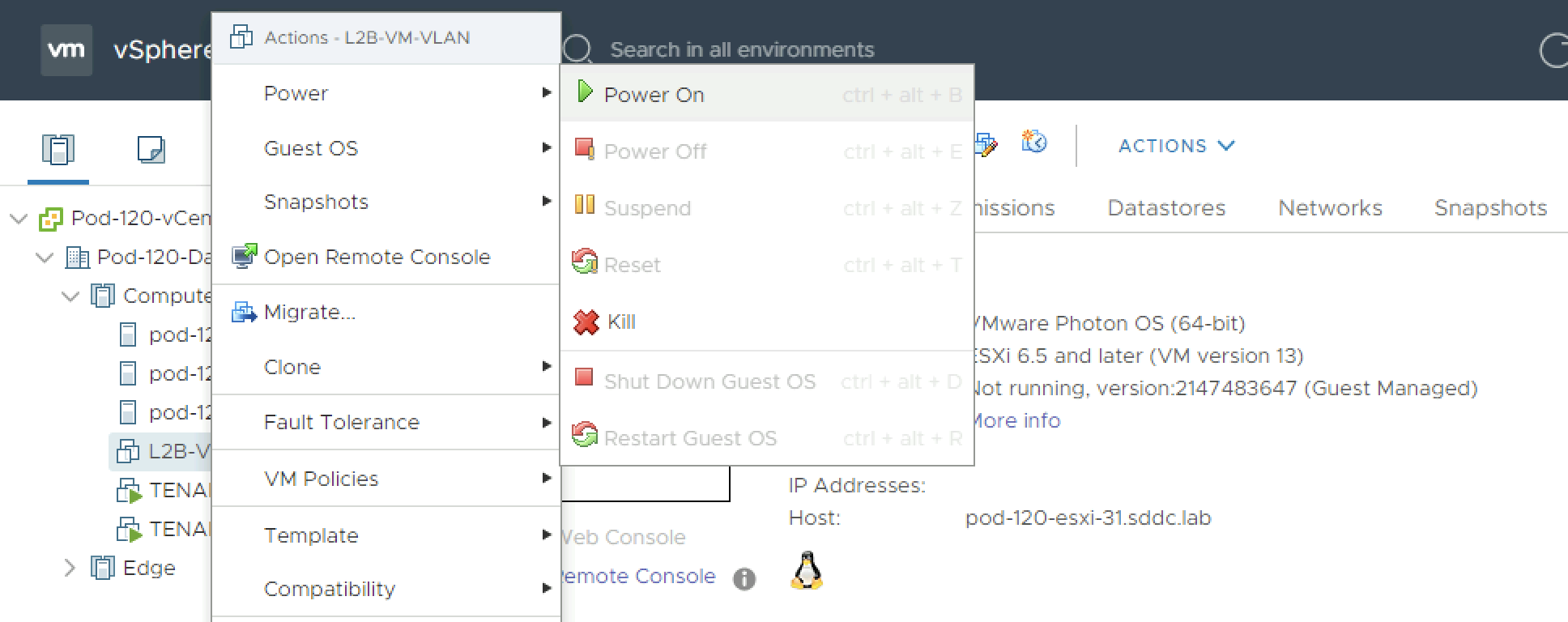Screen dimensions: 1568x622
Task: Click the info icon beside Remote Console
Action: click(744, 578)
